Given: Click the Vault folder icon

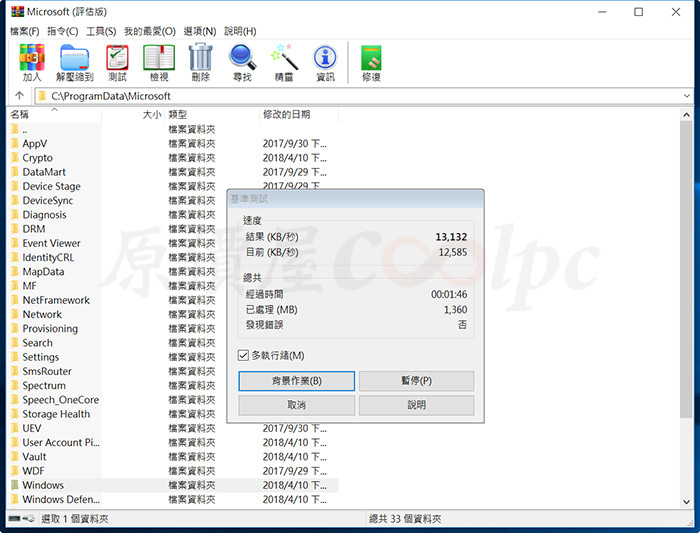Looking at the screenshot, I should pos(15,457).
